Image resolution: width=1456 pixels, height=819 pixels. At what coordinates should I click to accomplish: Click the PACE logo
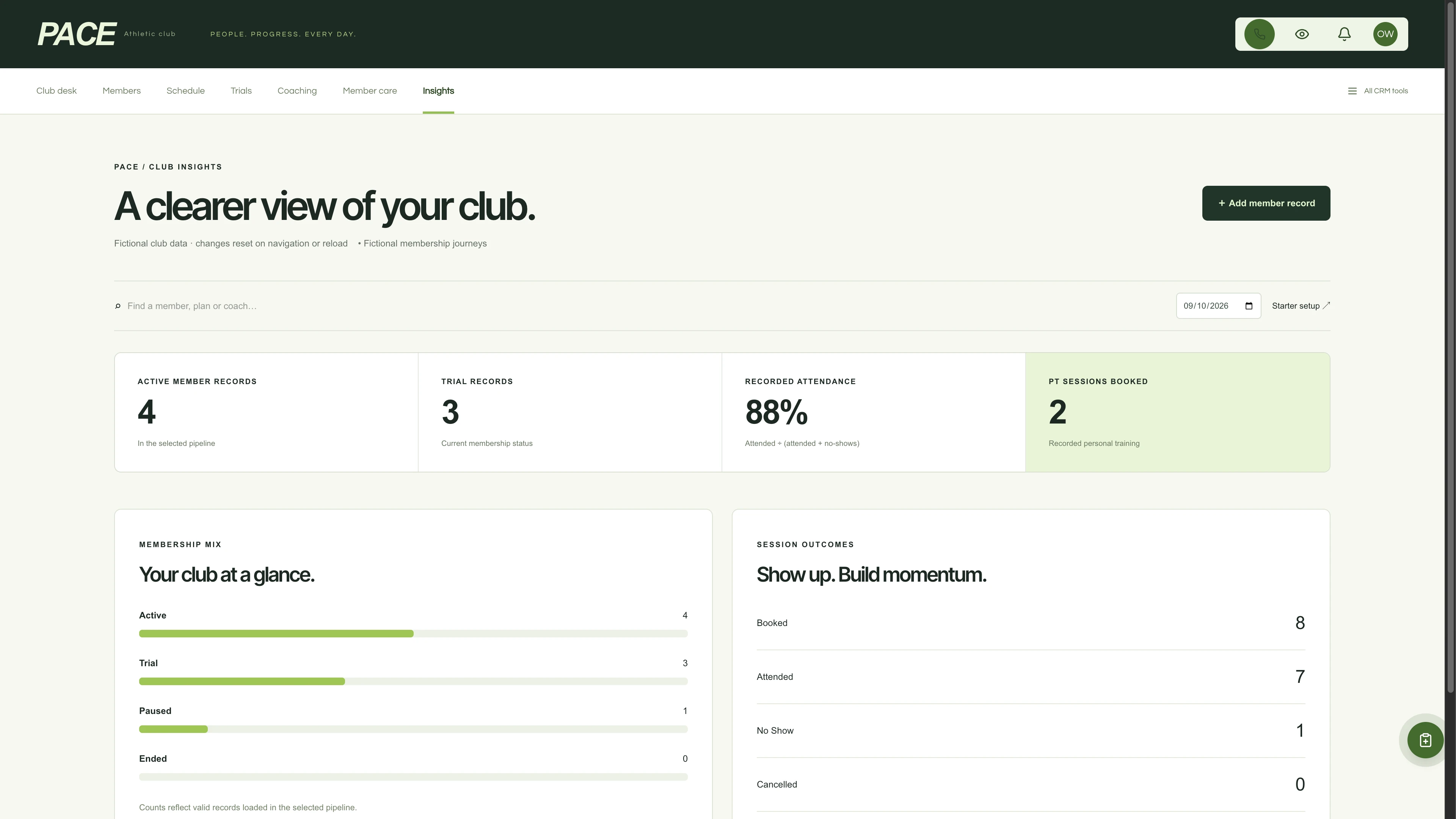click(77, 34)
